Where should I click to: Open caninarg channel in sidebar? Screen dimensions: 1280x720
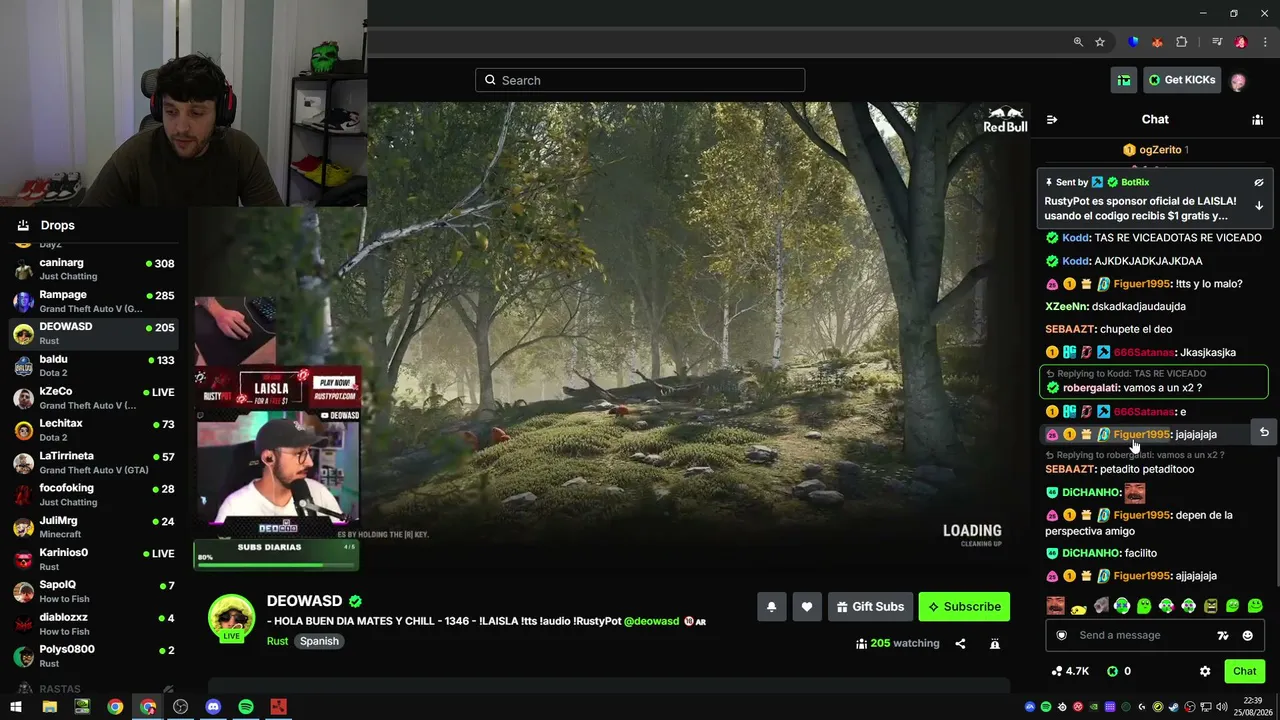pos(92,269)
